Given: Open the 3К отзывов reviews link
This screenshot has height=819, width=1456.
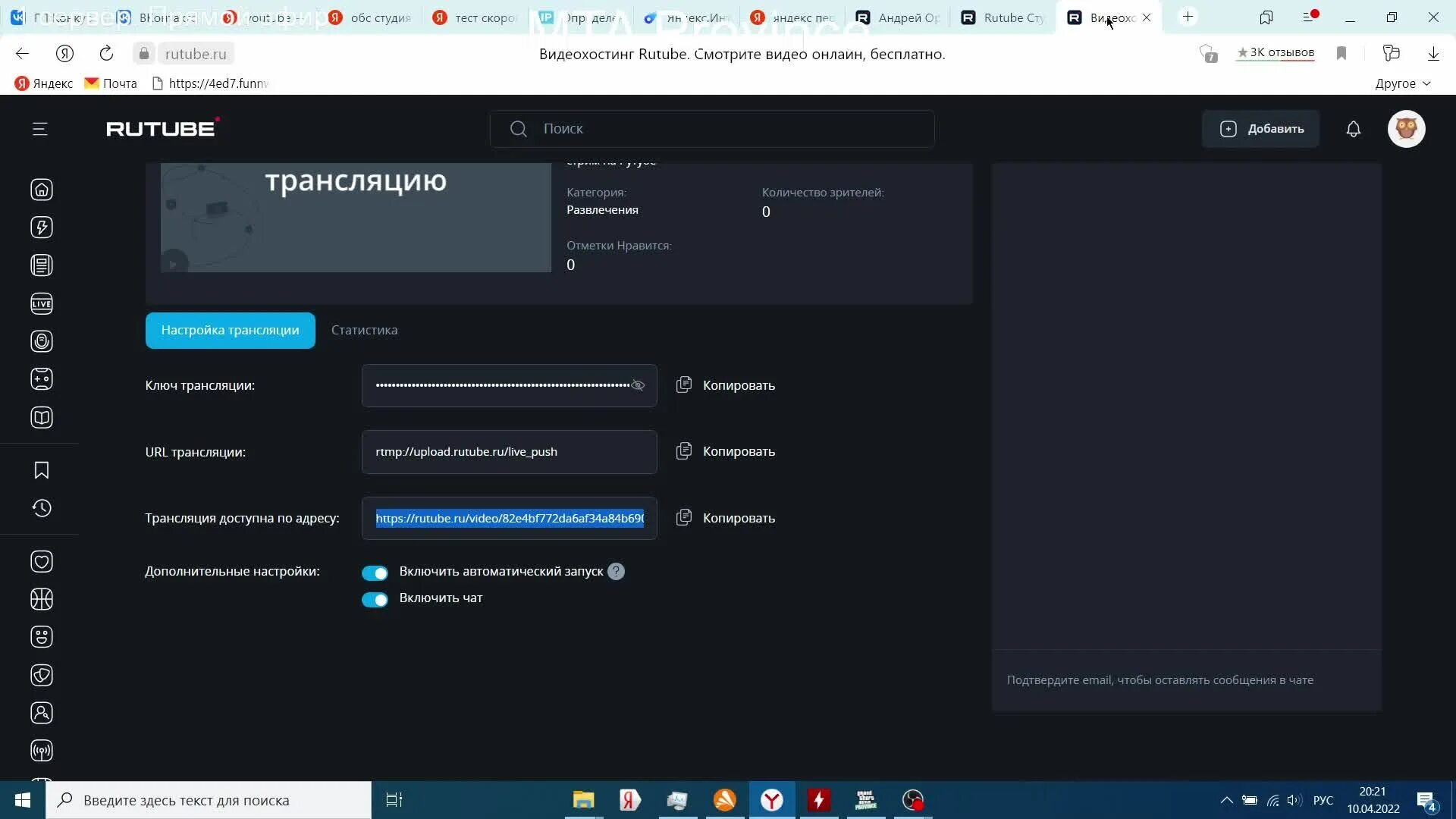Looking at the screenshot, I should pyautogui.click(x=1276, y=52).
